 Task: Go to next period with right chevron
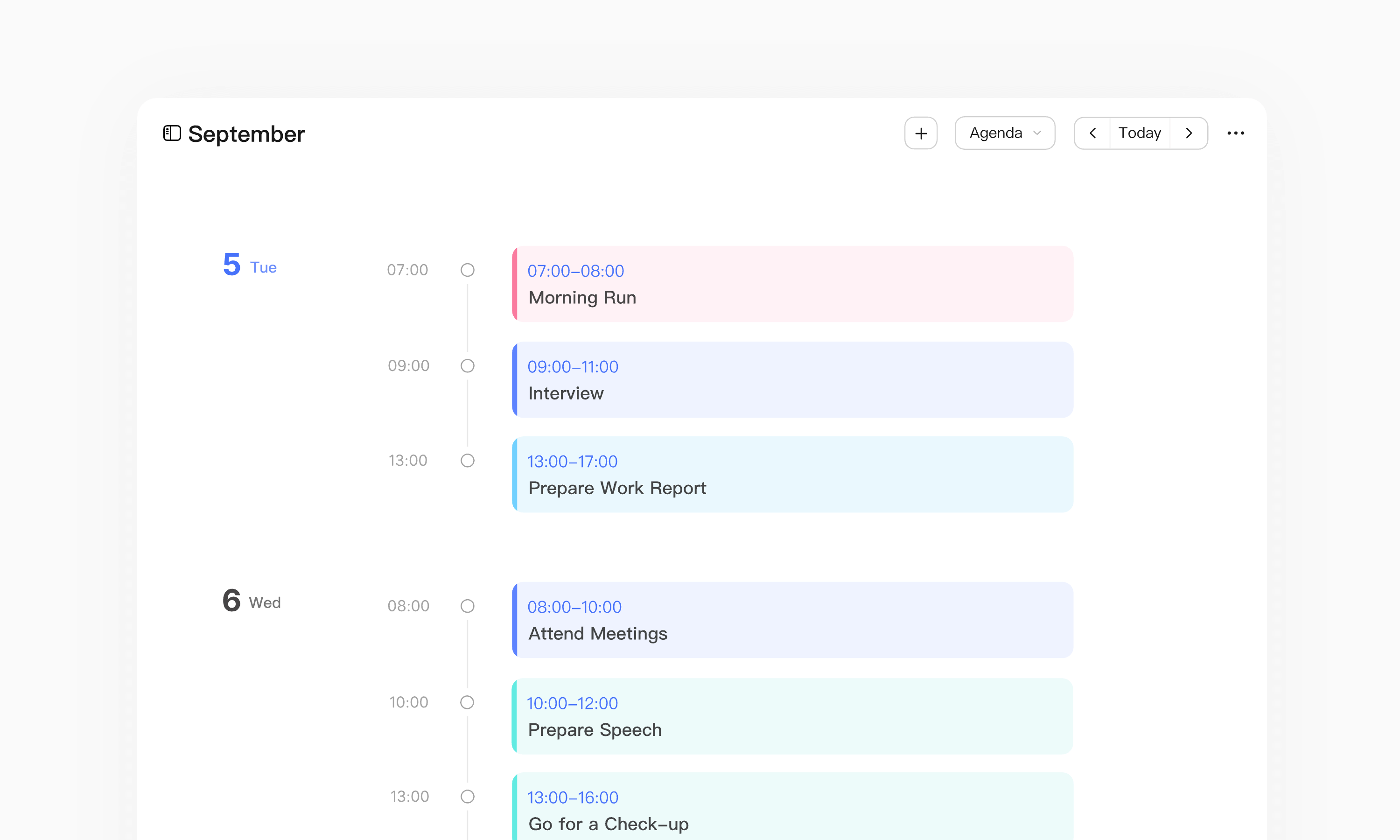coord(1189,133)
